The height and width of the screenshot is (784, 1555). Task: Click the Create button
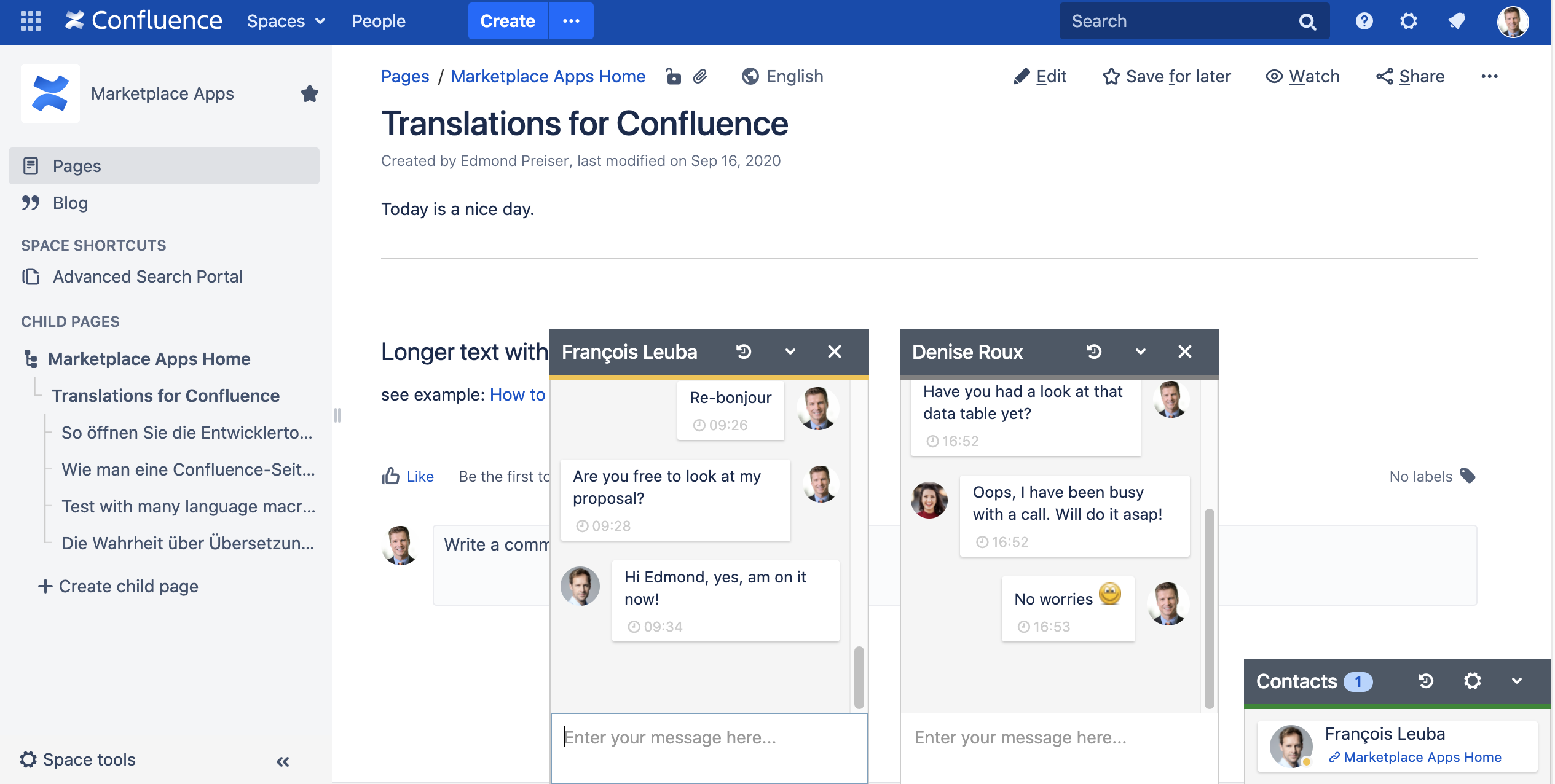coord(507,20)
